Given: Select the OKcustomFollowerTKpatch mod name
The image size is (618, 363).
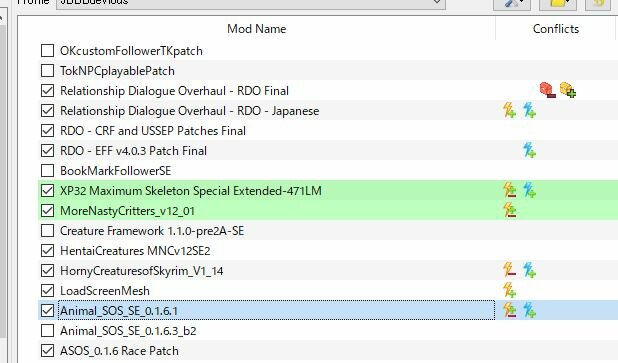Looking at the screenshot, I should pos(131,51).
